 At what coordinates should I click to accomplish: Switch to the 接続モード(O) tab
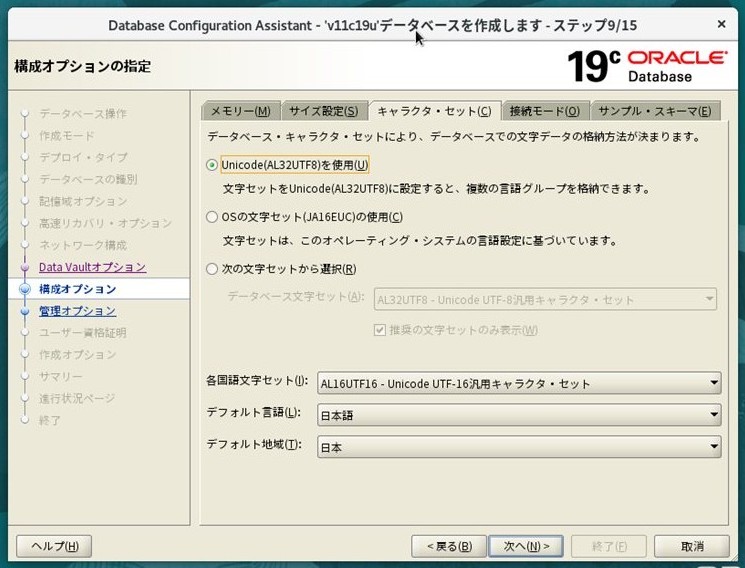click(544, 111)
